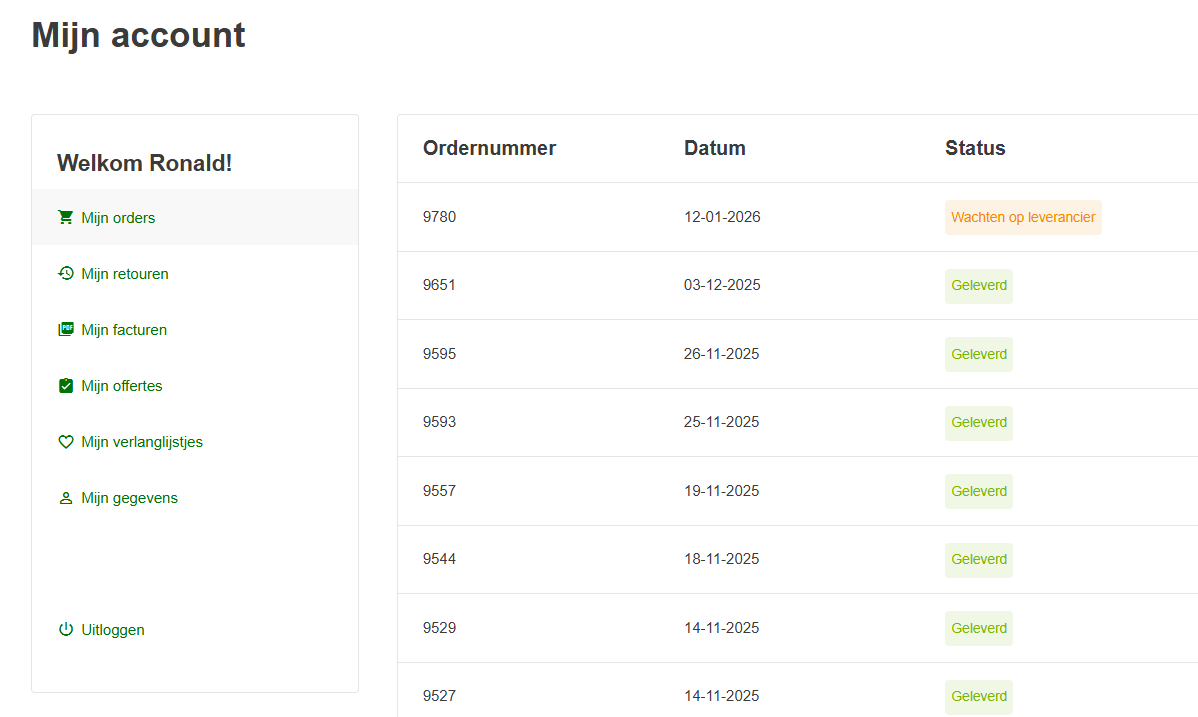Image resolution: width=1198 pixels, height=717 pixels.
Task: Select order number 9780
Action: point(439,217)
